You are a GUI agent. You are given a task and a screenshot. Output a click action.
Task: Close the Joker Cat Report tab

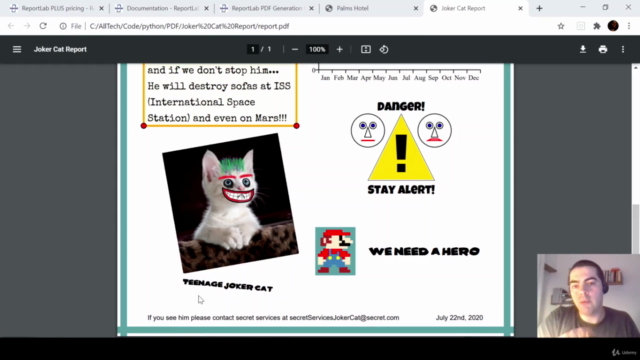coord(520,8)
